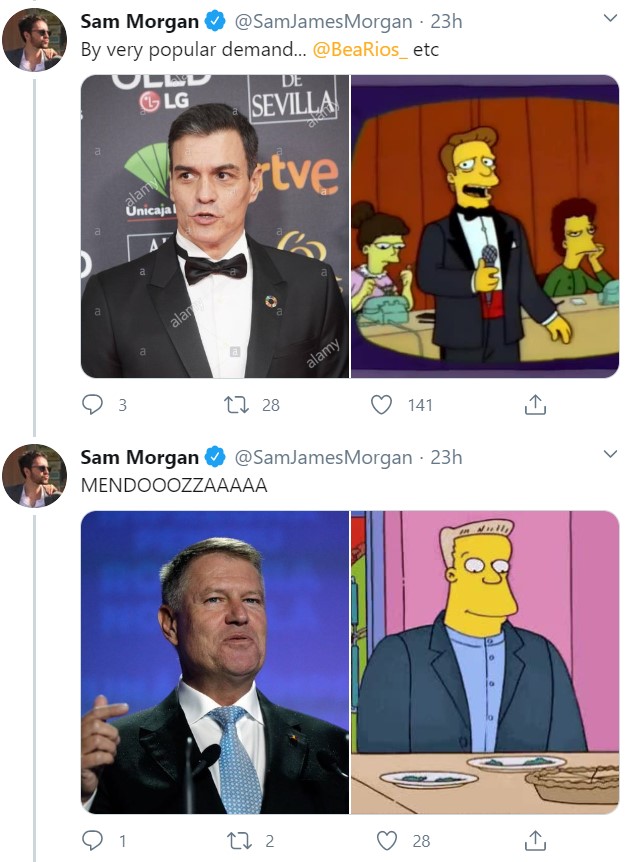
Task: Open the photo of man in blue tie
Action: pyautogui.click(x=214, y=662)
